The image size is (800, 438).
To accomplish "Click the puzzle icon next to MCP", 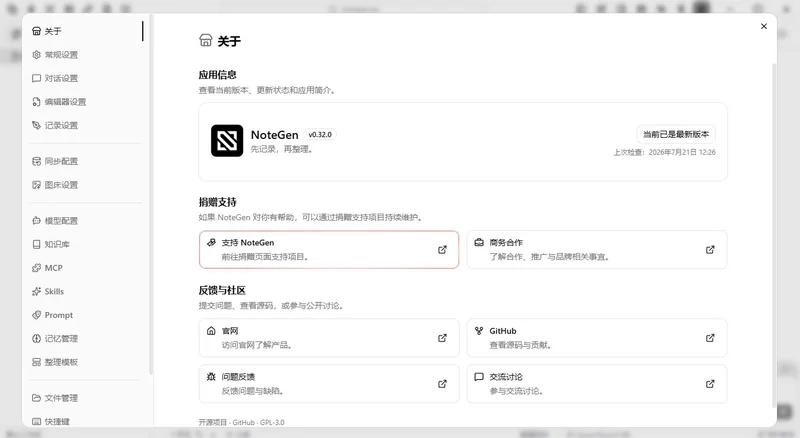I will (36, 267).
